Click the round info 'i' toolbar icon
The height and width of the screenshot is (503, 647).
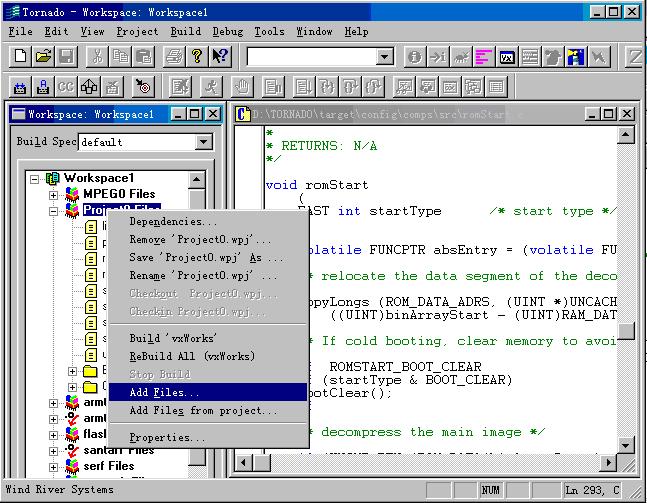tap(415, 57)
